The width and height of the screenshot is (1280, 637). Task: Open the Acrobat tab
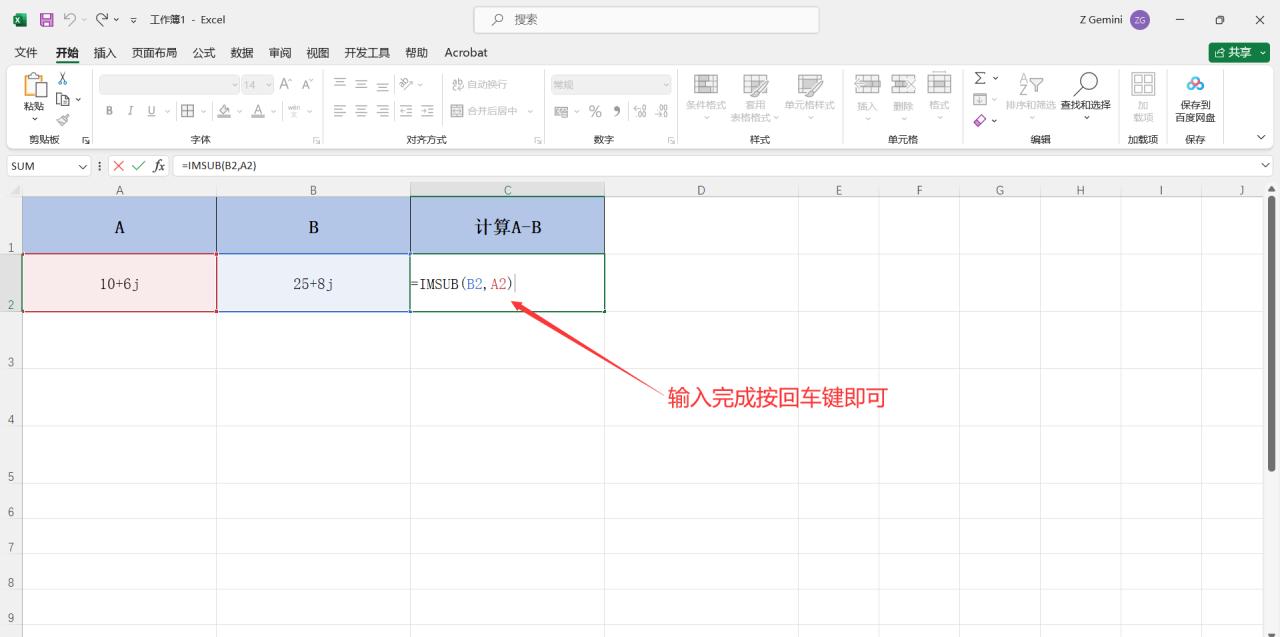click(x=466, y=53)
